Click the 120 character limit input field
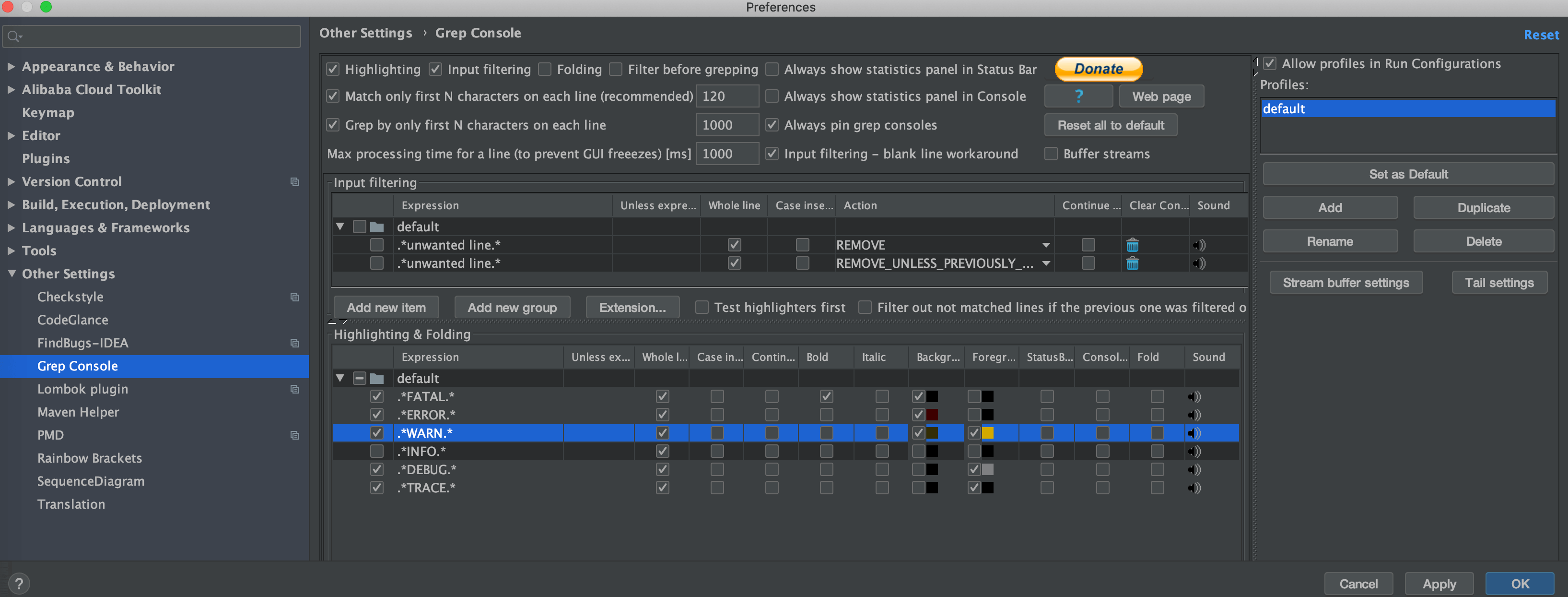1568x597 pixels. (x=727, y=96)
